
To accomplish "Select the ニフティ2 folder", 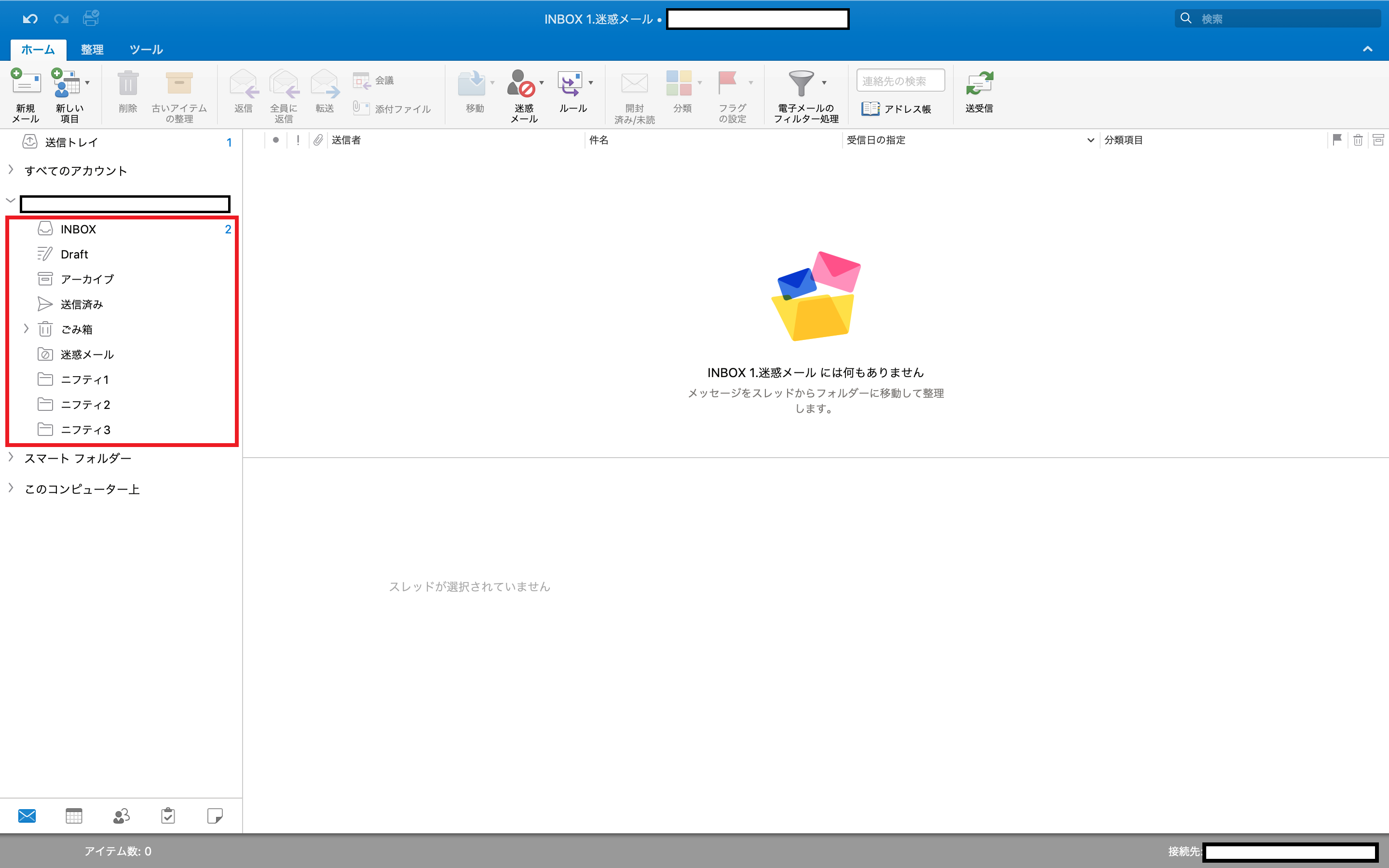I will pyautogui.click(x=85, y=405).
